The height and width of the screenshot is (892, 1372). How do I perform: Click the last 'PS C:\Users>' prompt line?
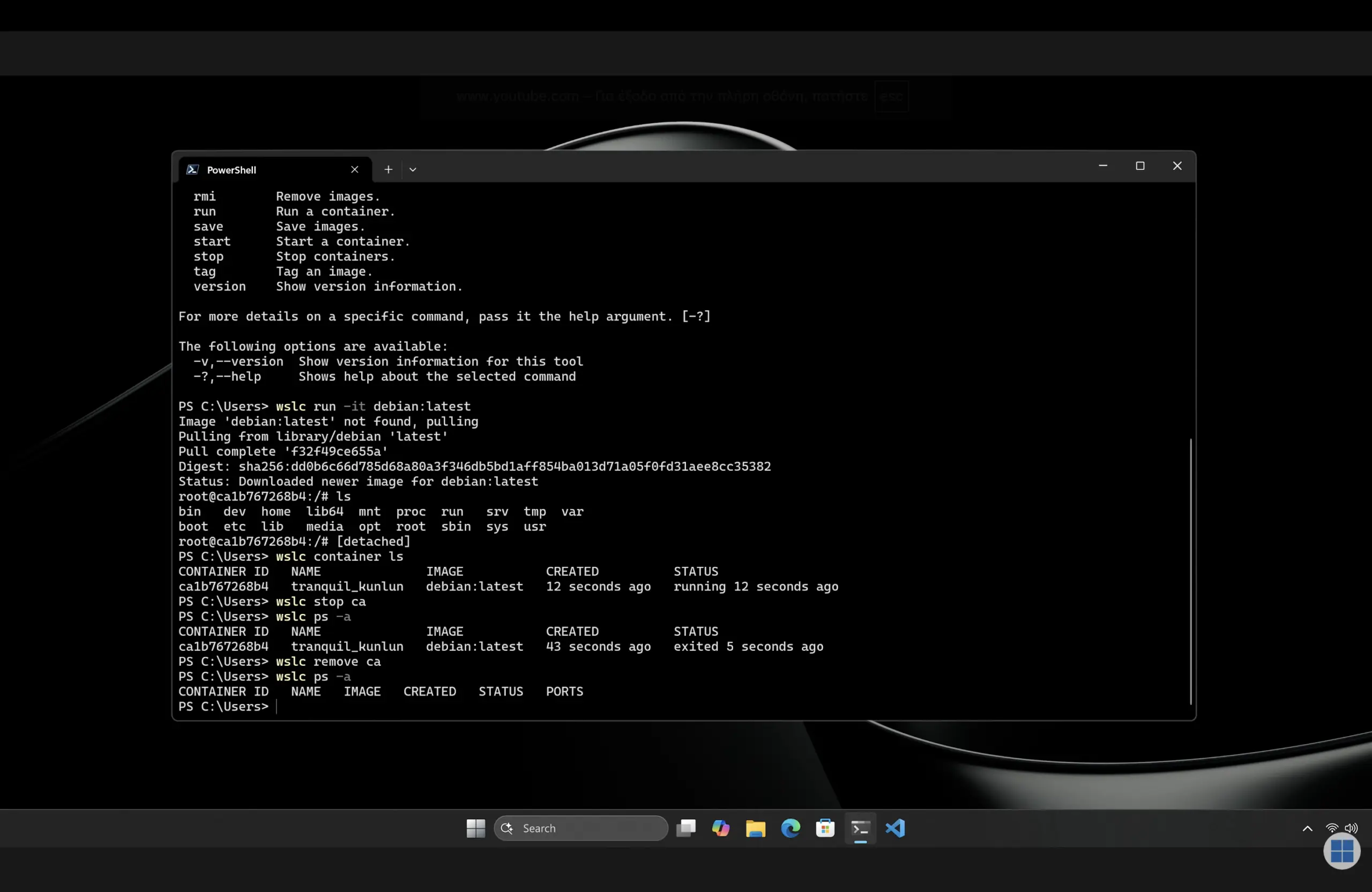223,706
